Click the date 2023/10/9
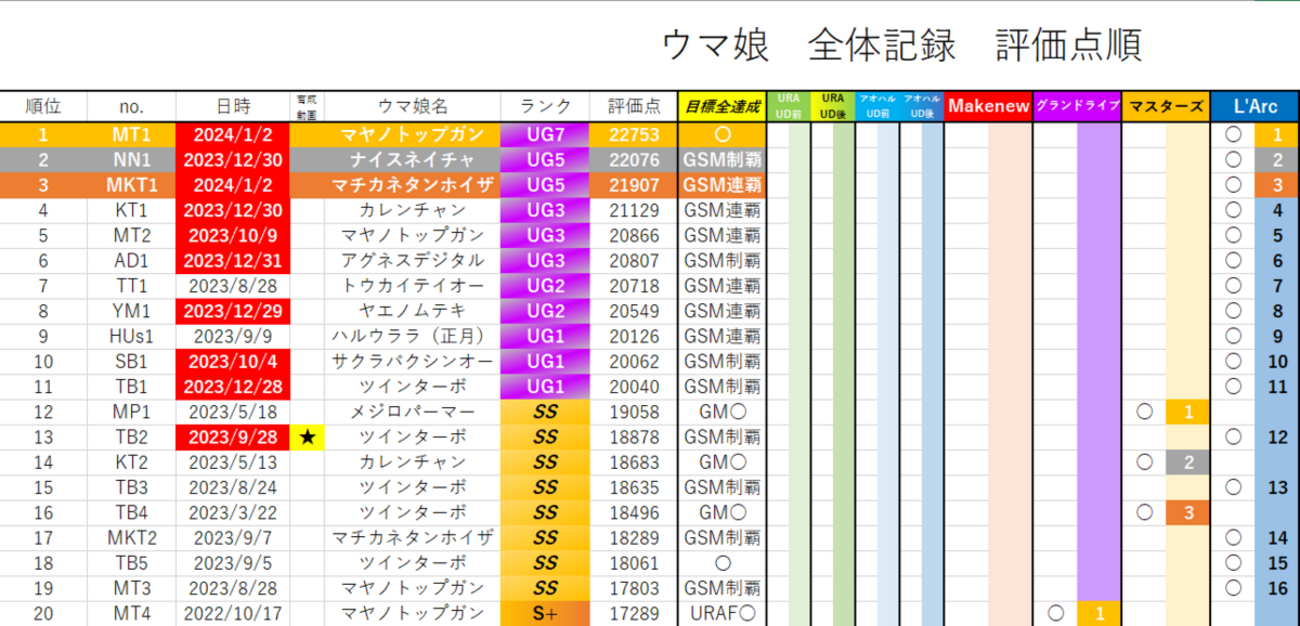The image size is (1300, 626). (x=233, y=235)
